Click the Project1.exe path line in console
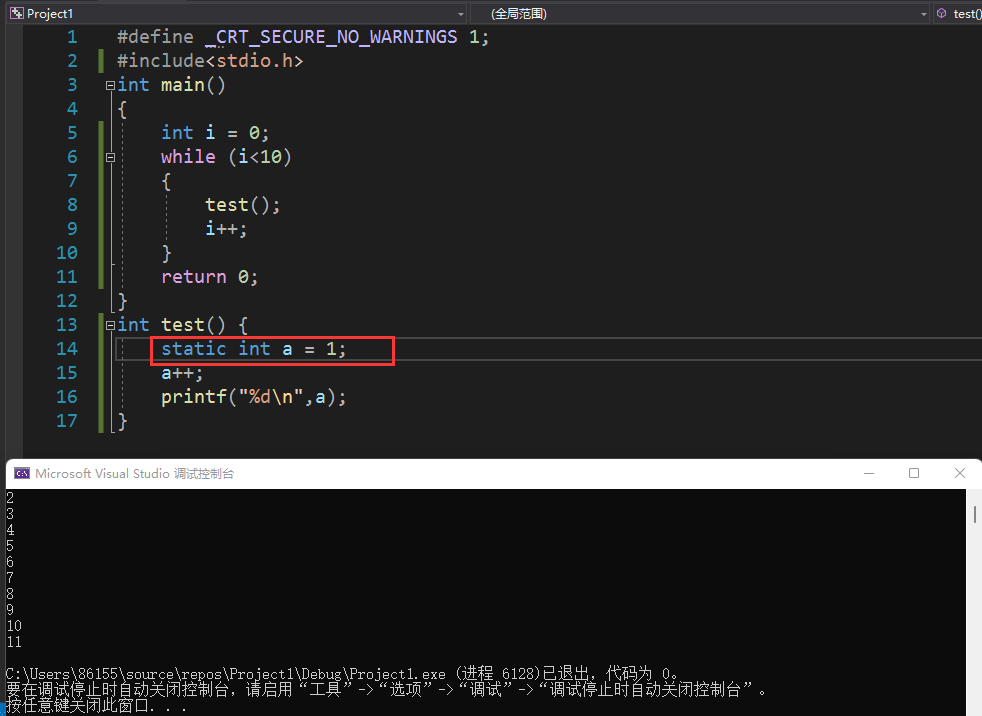This screenshot has width=982, height=716. [x=342, y=674]
